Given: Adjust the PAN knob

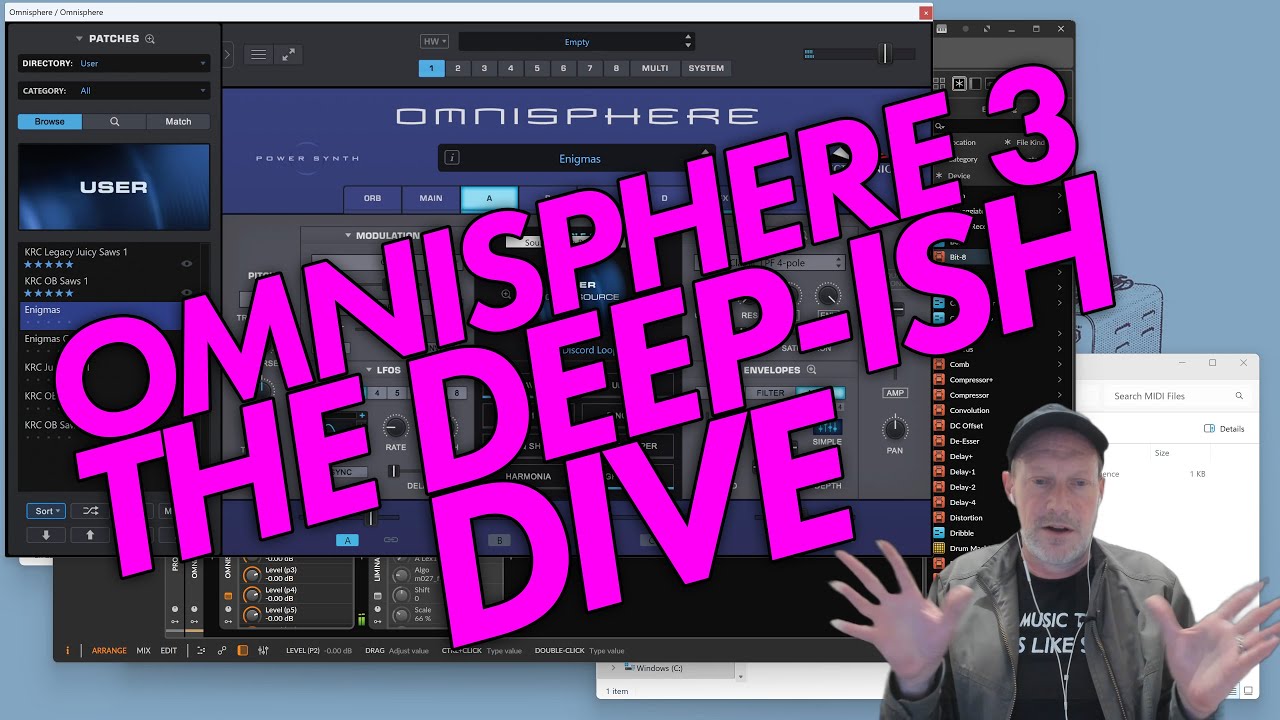Looking at the screenshot, I should 895,430.
